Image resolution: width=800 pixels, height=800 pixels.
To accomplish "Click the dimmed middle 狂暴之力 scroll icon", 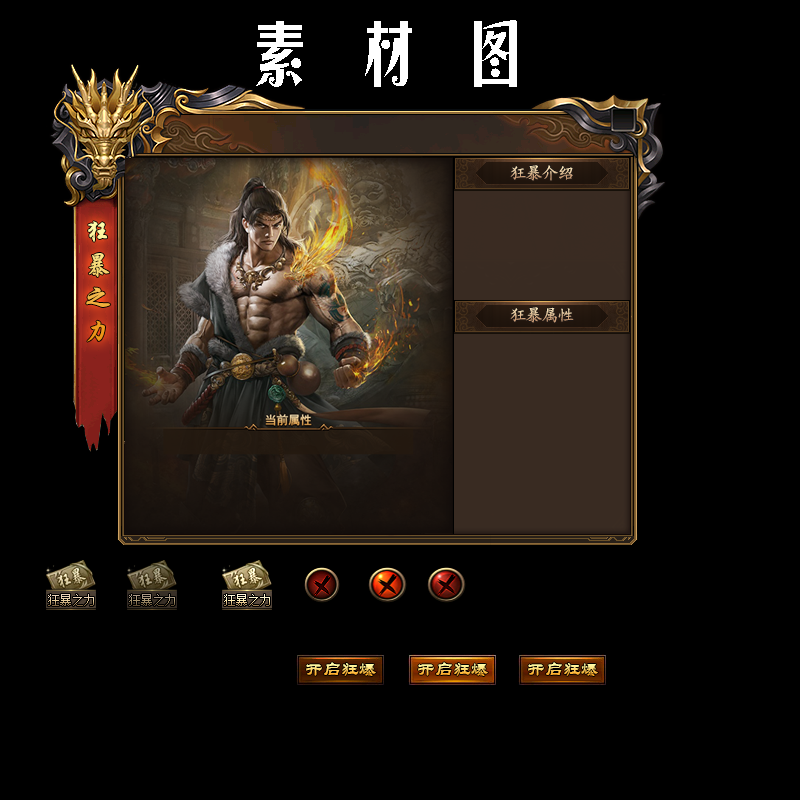I will pyautogui.click(x=152, y=585).
